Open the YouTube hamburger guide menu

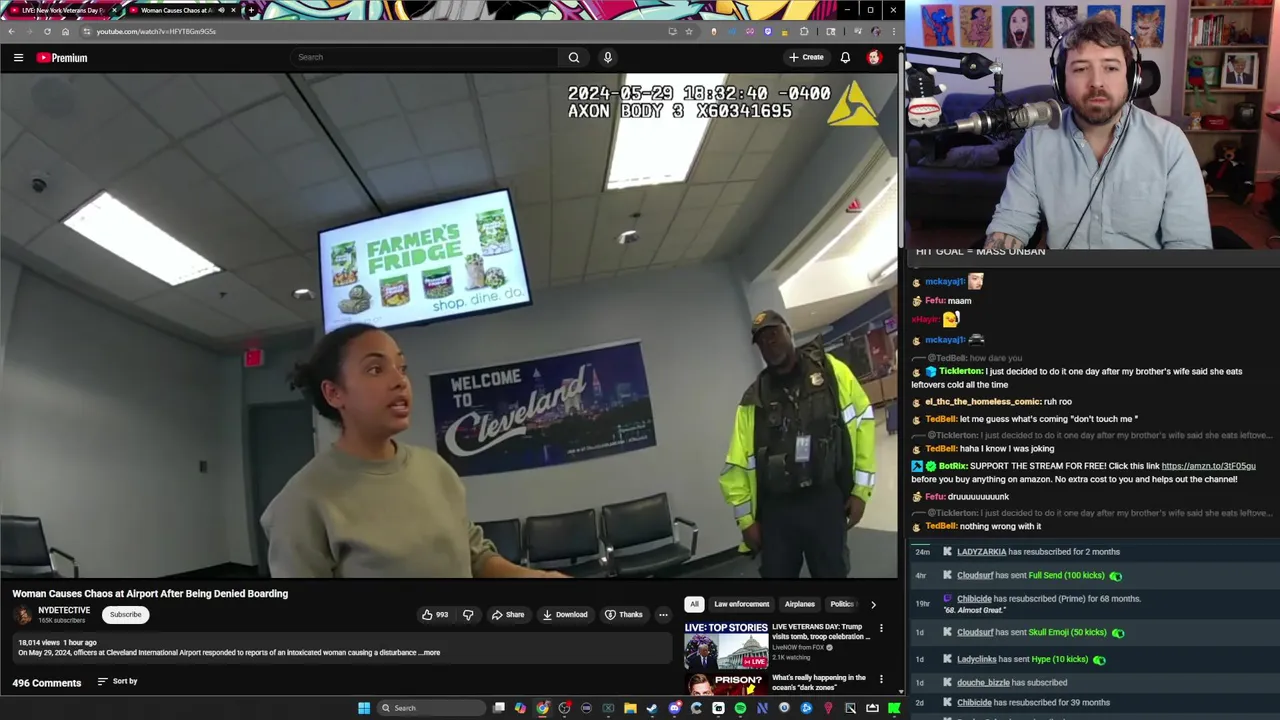click(x=18, y=58)
